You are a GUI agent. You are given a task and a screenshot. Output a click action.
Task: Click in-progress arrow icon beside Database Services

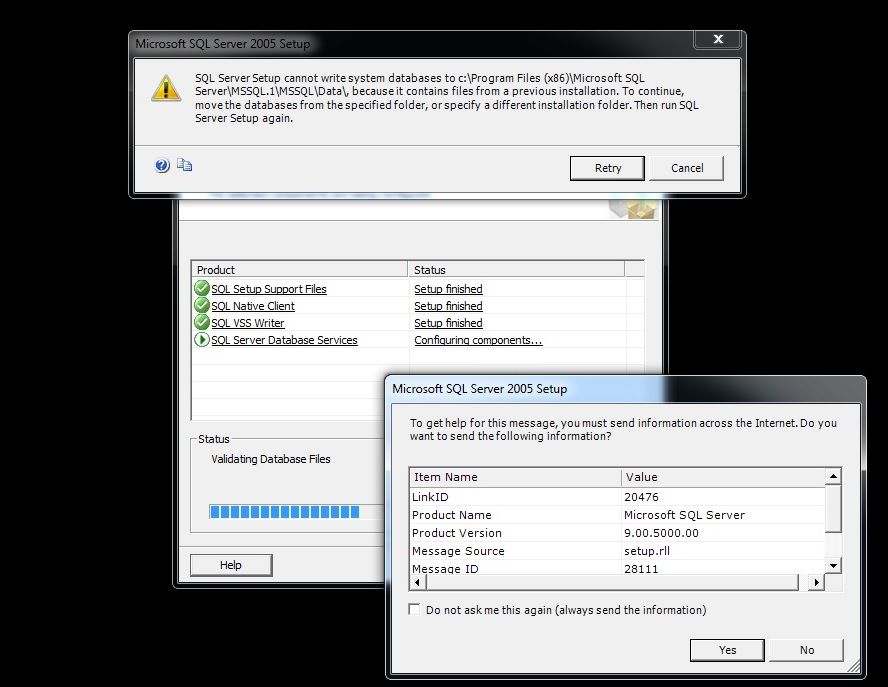(x=202, y=339)
